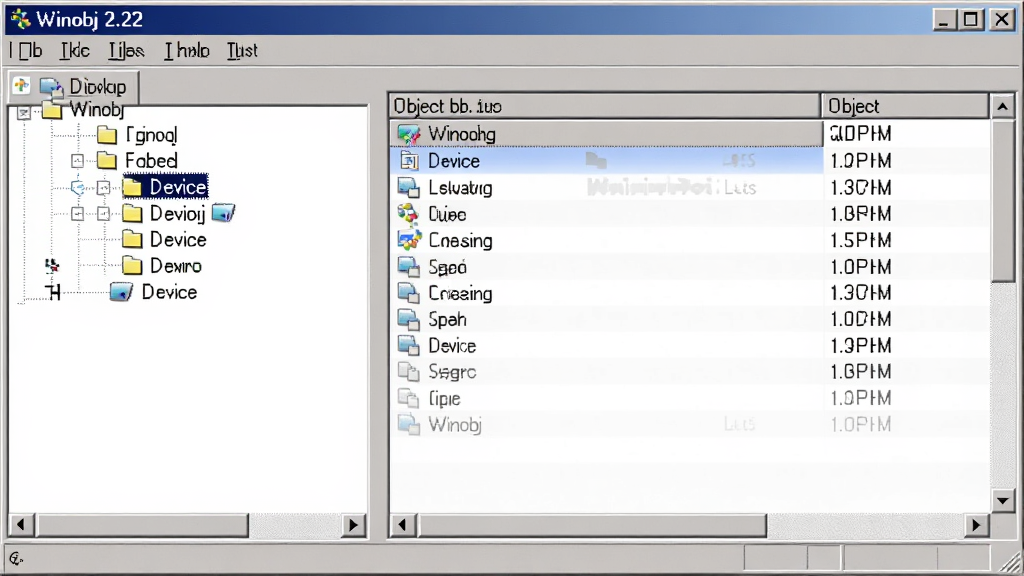Click the Cnasing row icon
The height and width of the screenshot is (576, 1024).
coord(409,240)
